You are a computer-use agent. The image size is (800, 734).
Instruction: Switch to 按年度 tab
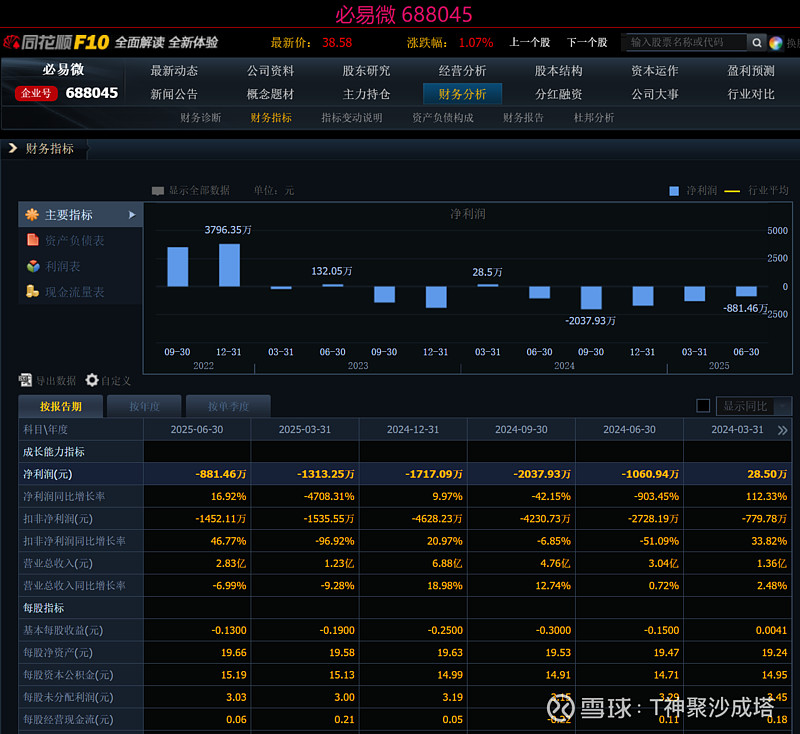(x=144, y=407)
